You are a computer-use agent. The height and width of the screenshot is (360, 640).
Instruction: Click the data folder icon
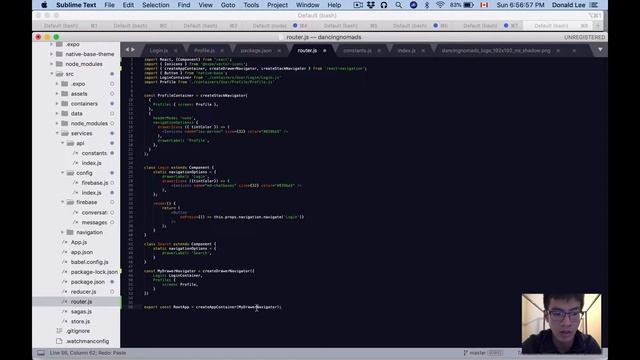[x=64, y=113]
